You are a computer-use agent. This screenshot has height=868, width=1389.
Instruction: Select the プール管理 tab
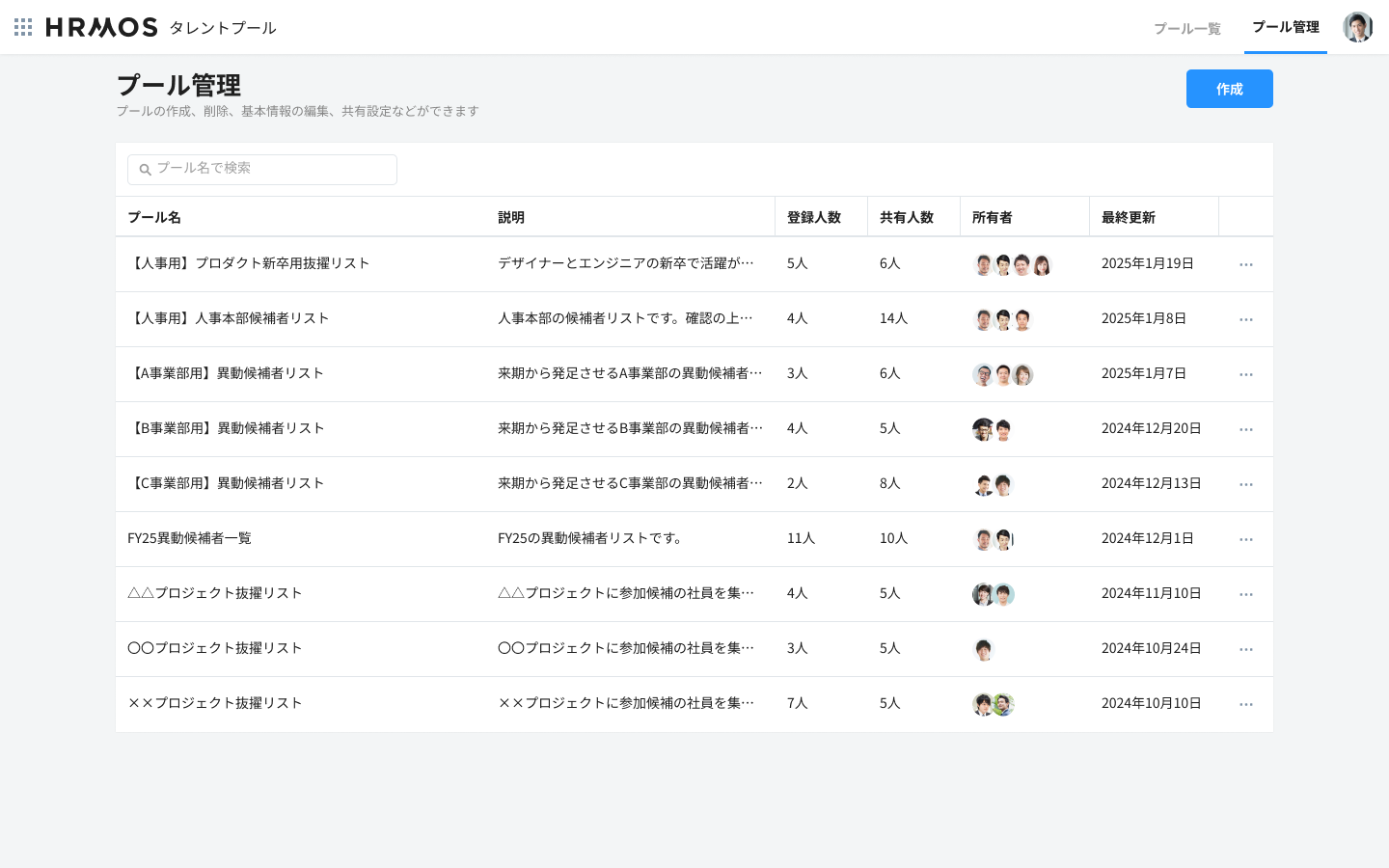pyautogui.click(x=1285, y=27)
